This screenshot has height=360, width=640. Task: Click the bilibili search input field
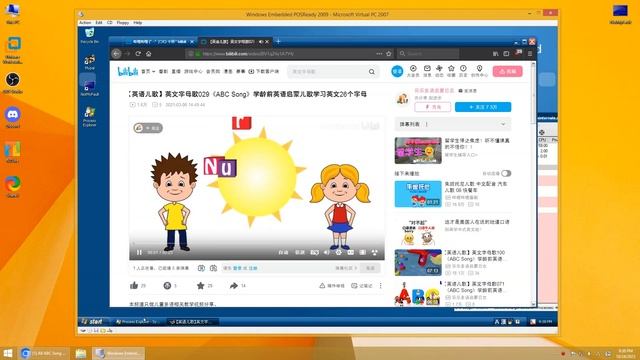[x=328, y=72]
